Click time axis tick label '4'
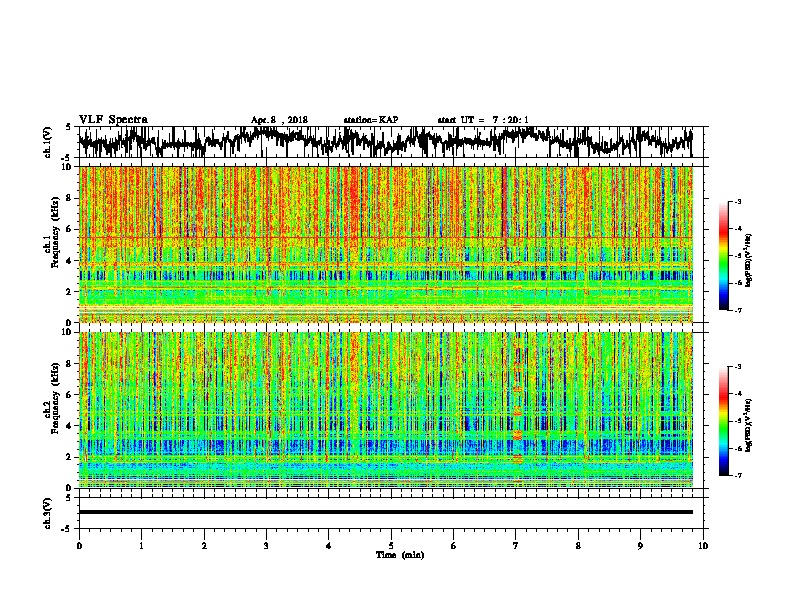Image resolution: width=792 pixels, height=612 pixels. click(x=329, y=546)
